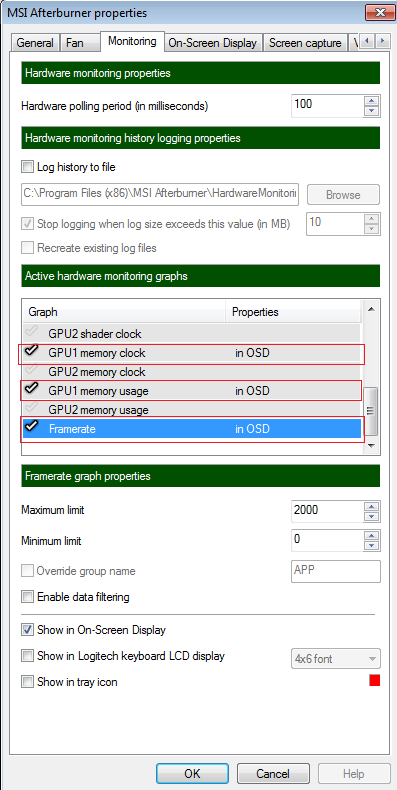Confirm settings with OK button
This screenshot has height=790, width=397.
192,773
